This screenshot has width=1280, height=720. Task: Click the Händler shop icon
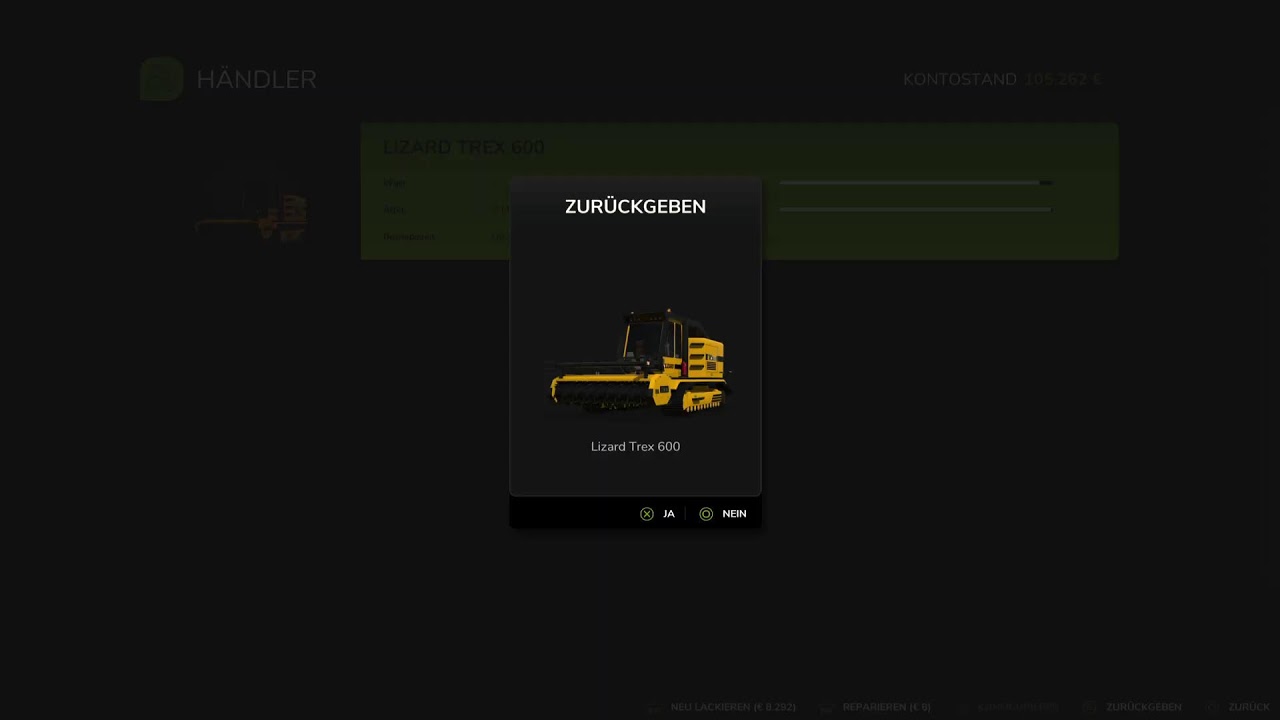click(x=161, y=79)
